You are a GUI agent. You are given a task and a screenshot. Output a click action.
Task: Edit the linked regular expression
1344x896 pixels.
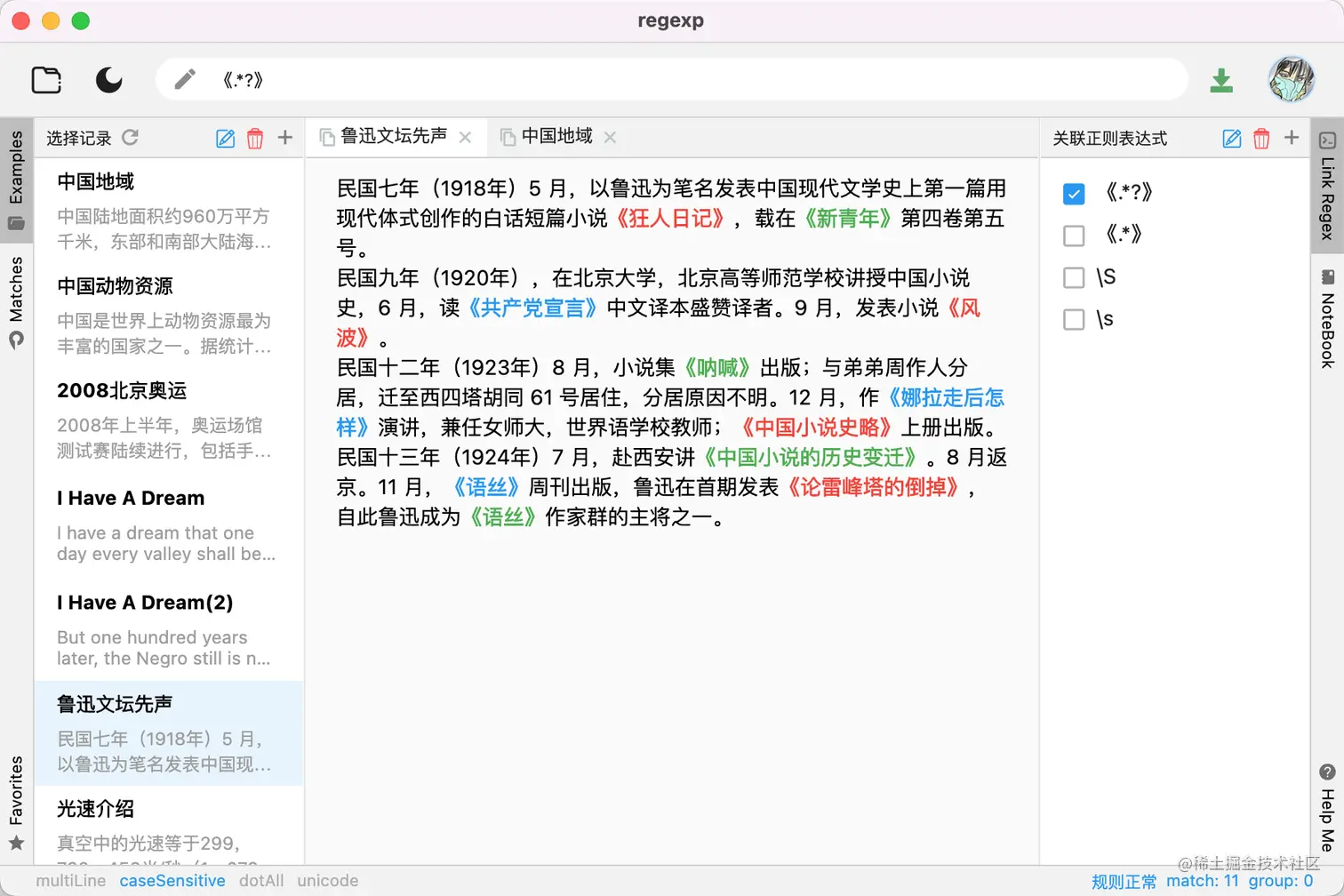[x=1232, y=138]
